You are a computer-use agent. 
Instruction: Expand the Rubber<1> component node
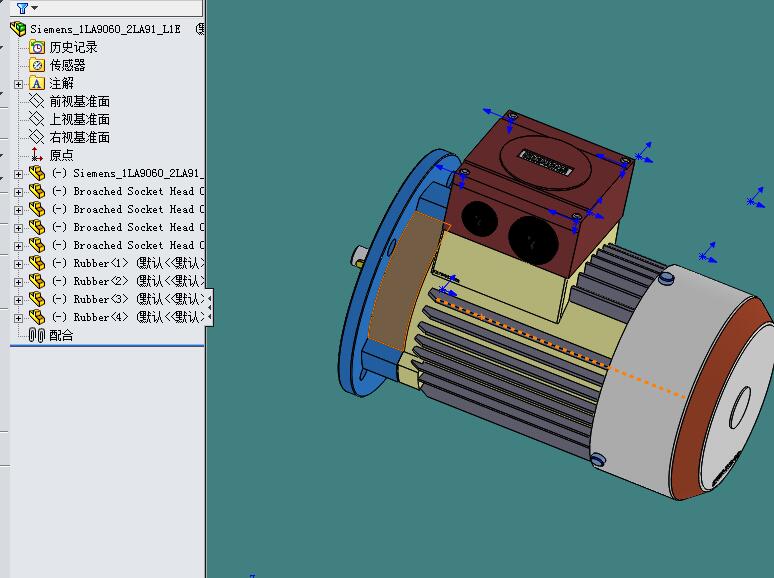coord(18,264)
